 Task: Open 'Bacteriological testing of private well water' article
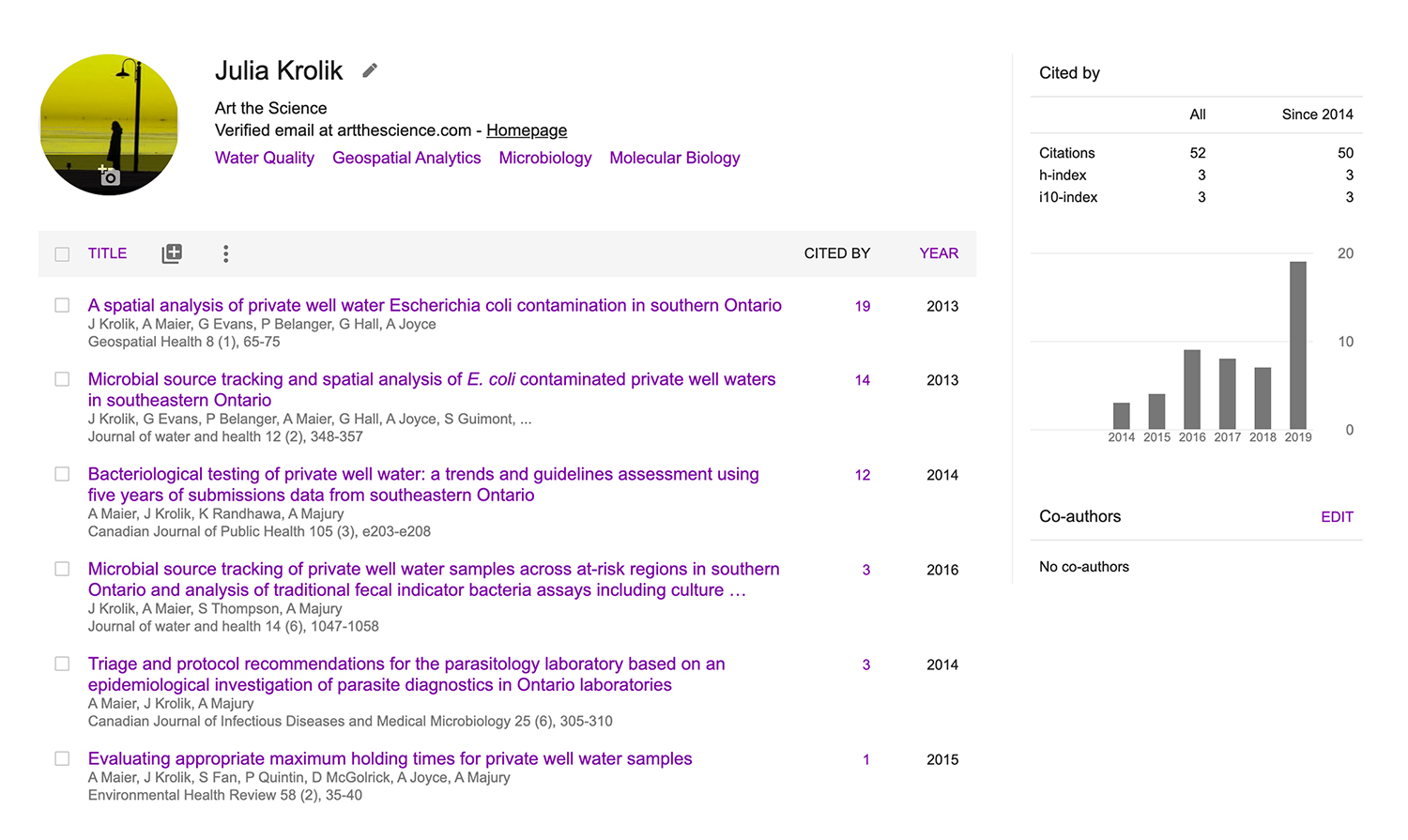coord(423,484)
